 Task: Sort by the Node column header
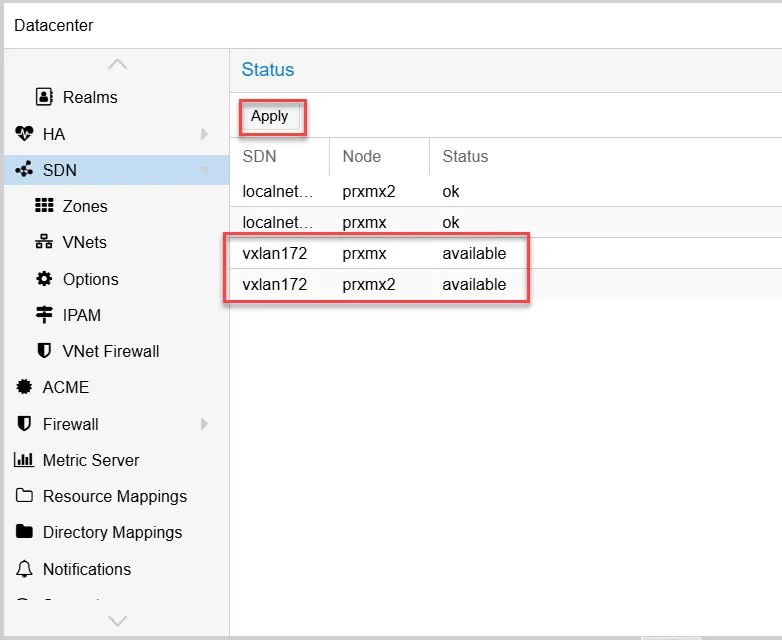tap(362, 156)
